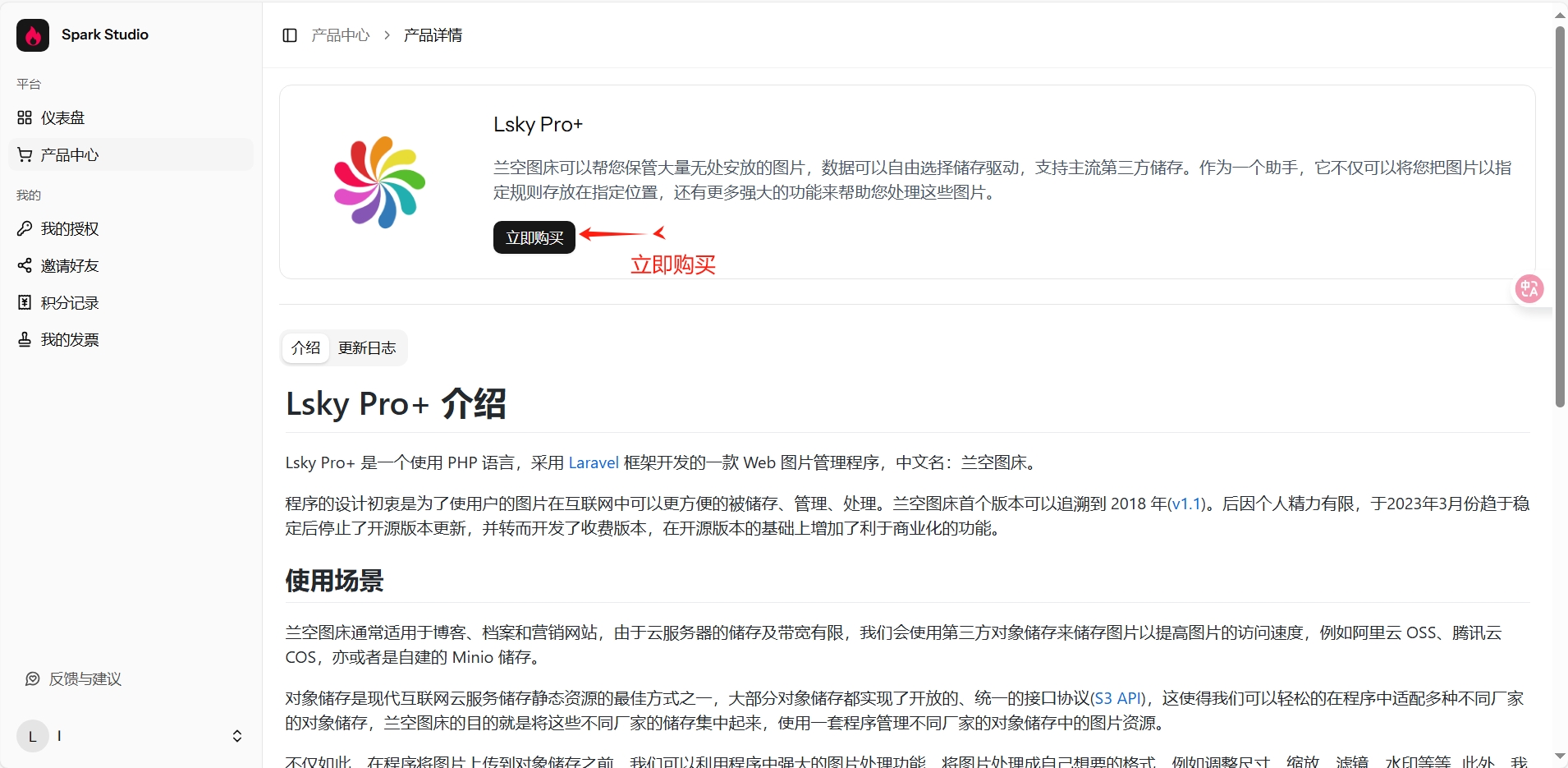Image resolution: width=1568 pixels, height=768 pixels.
Task: Click the 产品详情 breadcrumb text
Action: (433, 35)
